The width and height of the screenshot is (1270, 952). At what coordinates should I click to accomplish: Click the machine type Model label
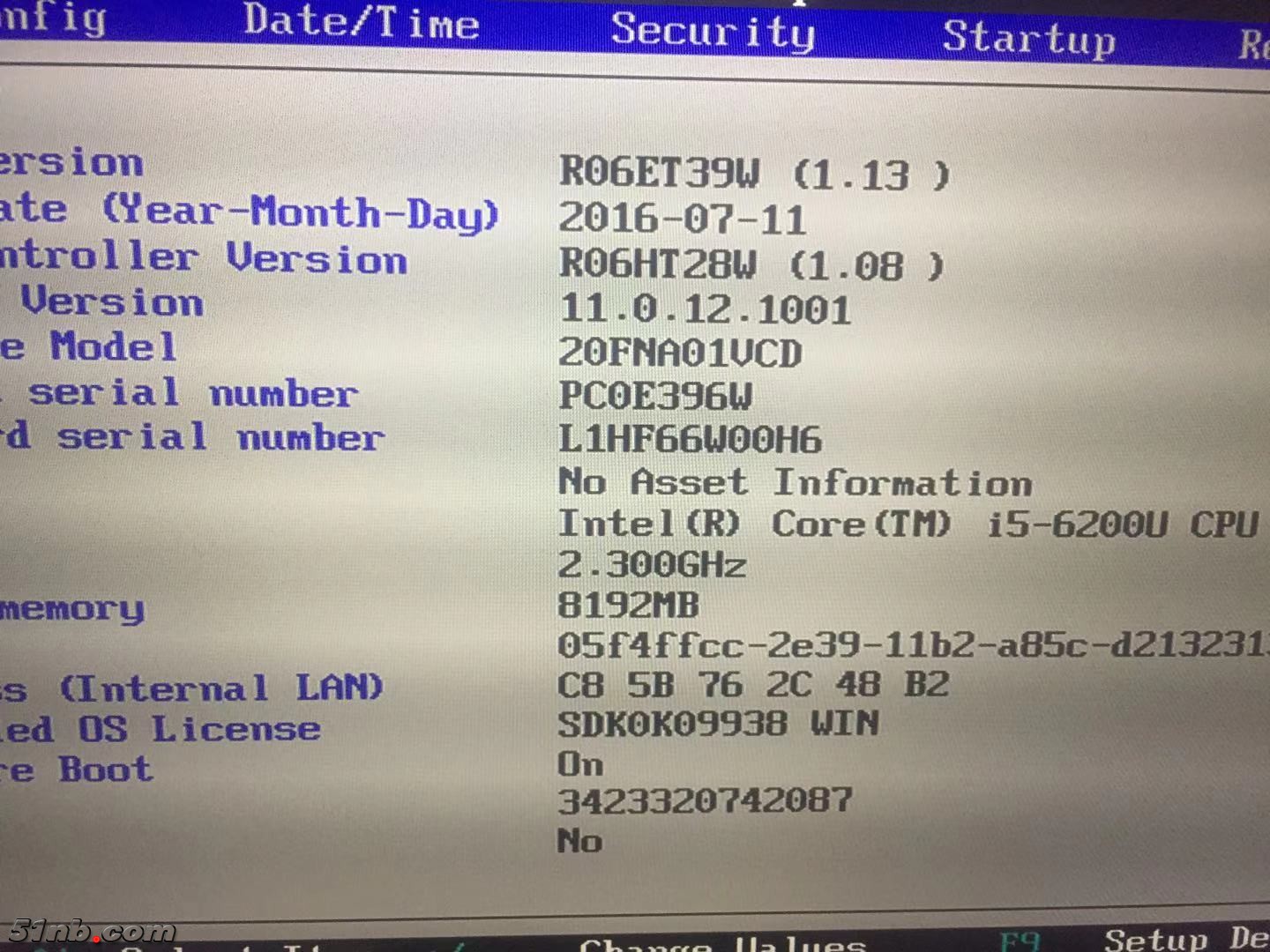coord(88,346)
